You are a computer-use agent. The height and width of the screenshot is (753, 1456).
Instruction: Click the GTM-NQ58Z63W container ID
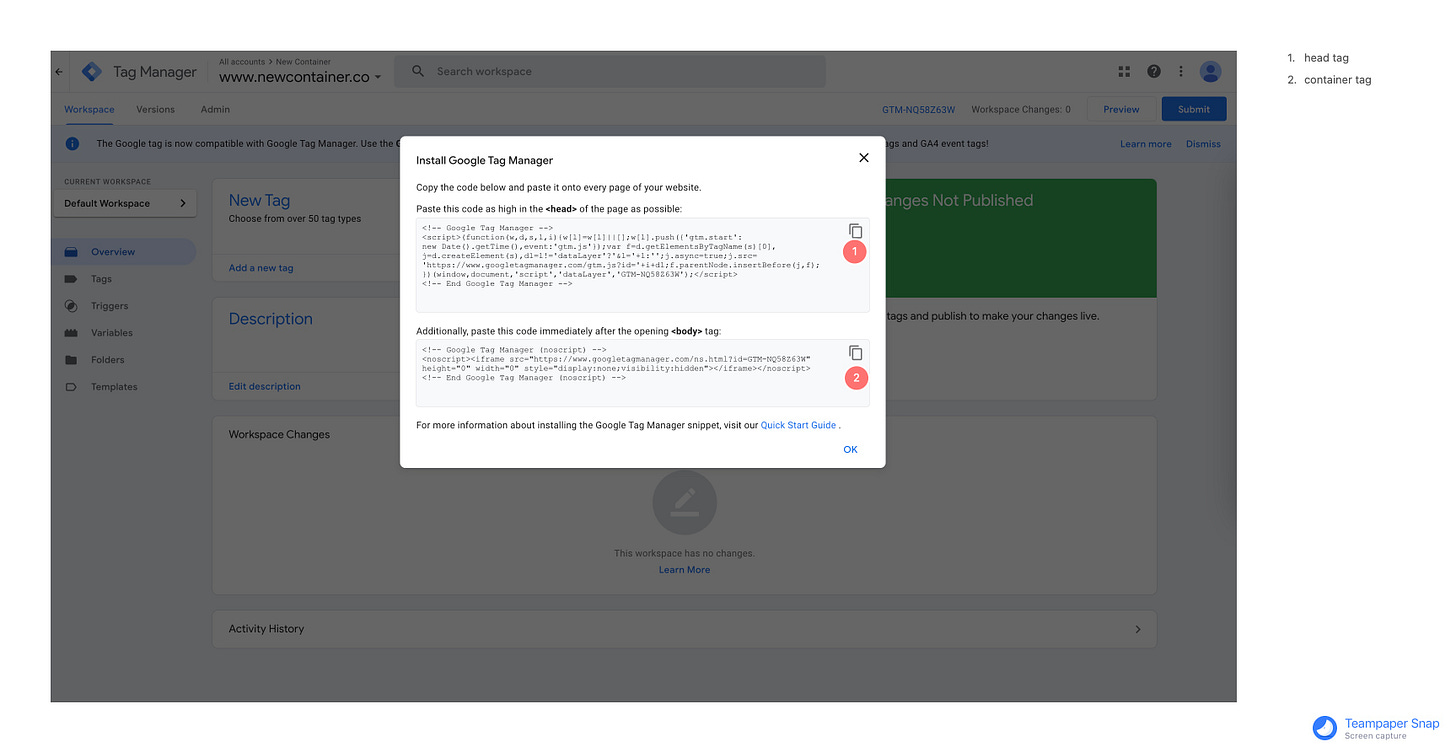click(919, 110)
